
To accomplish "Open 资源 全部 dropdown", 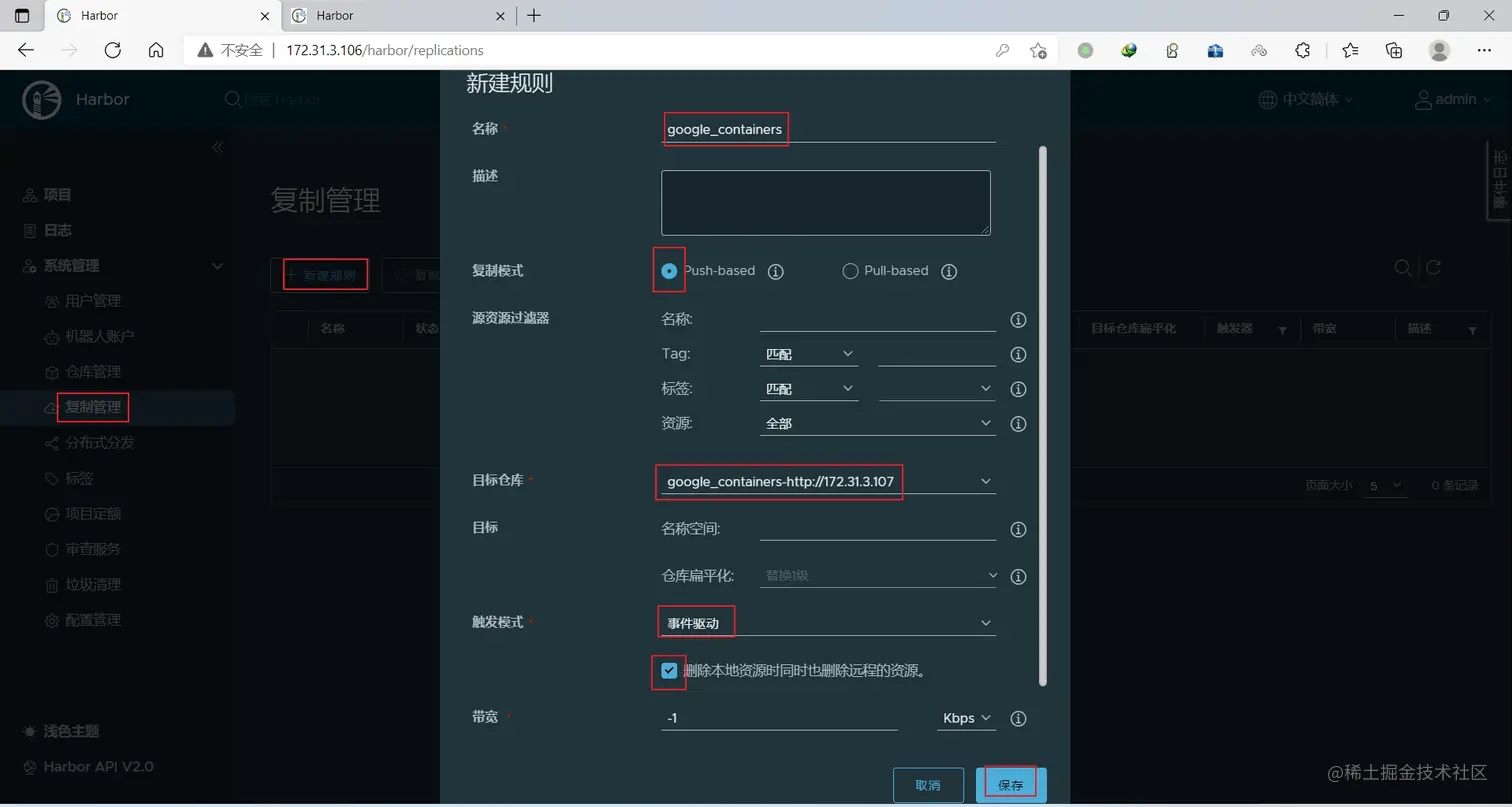I will [878, 424].
